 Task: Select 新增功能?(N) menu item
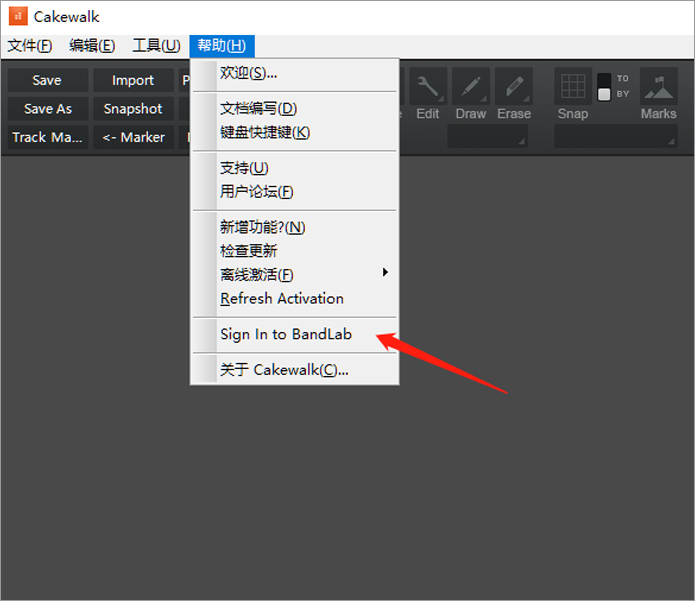[295, 227]
